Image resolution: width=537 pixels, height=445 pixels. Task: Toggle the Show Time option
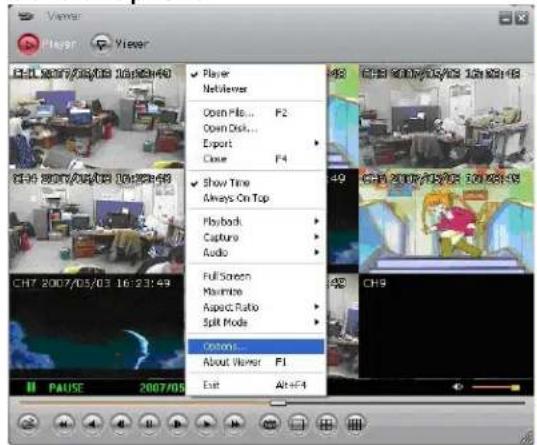[256, 183]
